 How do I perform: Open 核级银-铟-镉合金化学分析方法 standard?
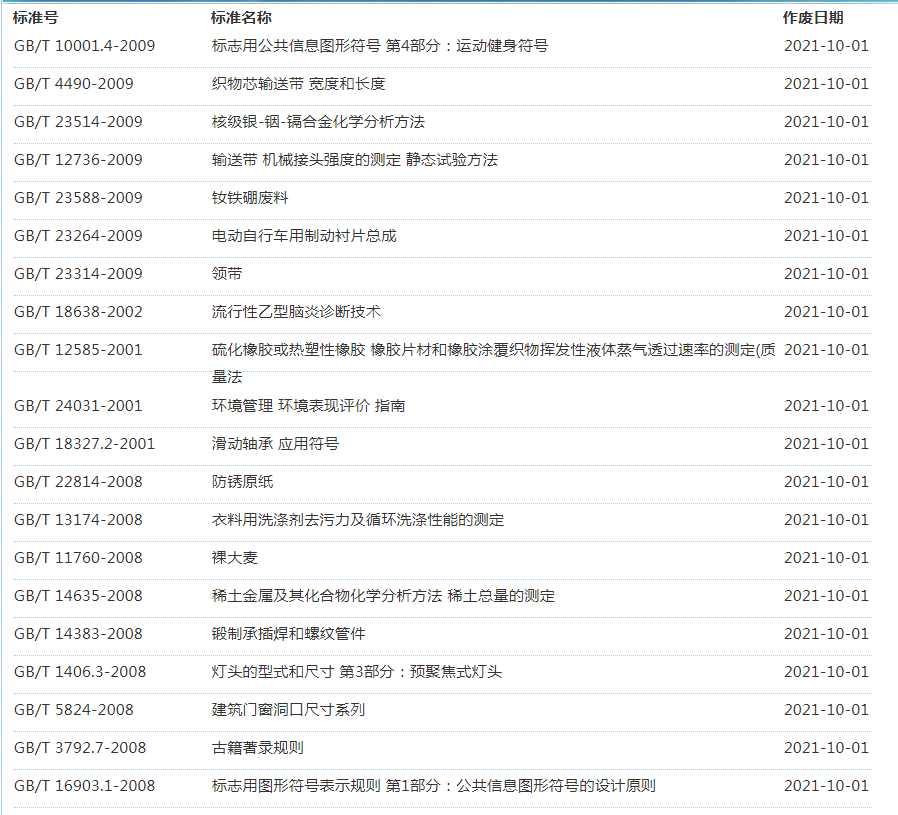pyautogui.click(x=318, y=122)
